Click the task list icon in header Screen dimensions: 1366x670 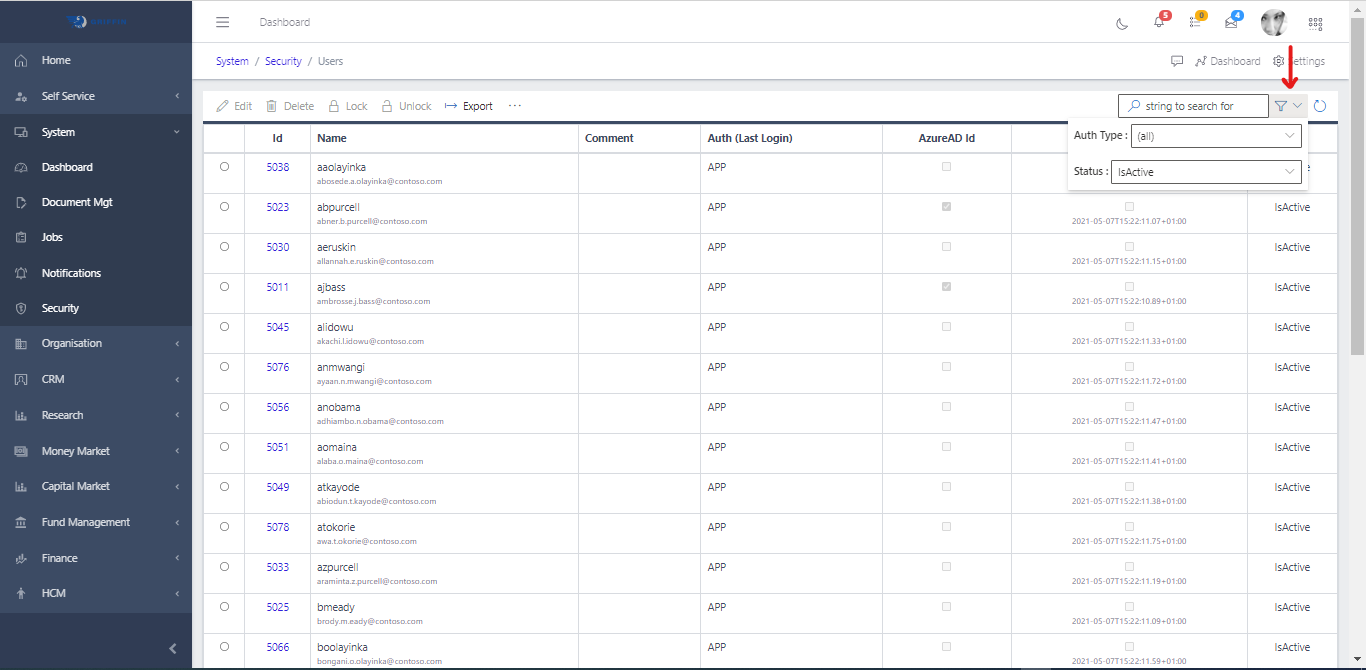[1195, 23]
